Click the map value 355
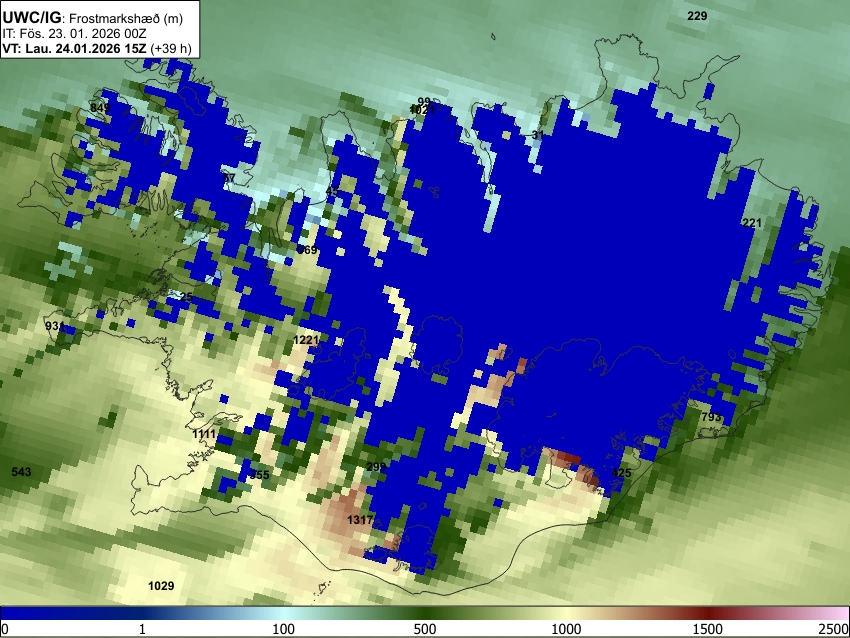Image resolution: width=850 pixels, height=638 pixels. (259, 475)
